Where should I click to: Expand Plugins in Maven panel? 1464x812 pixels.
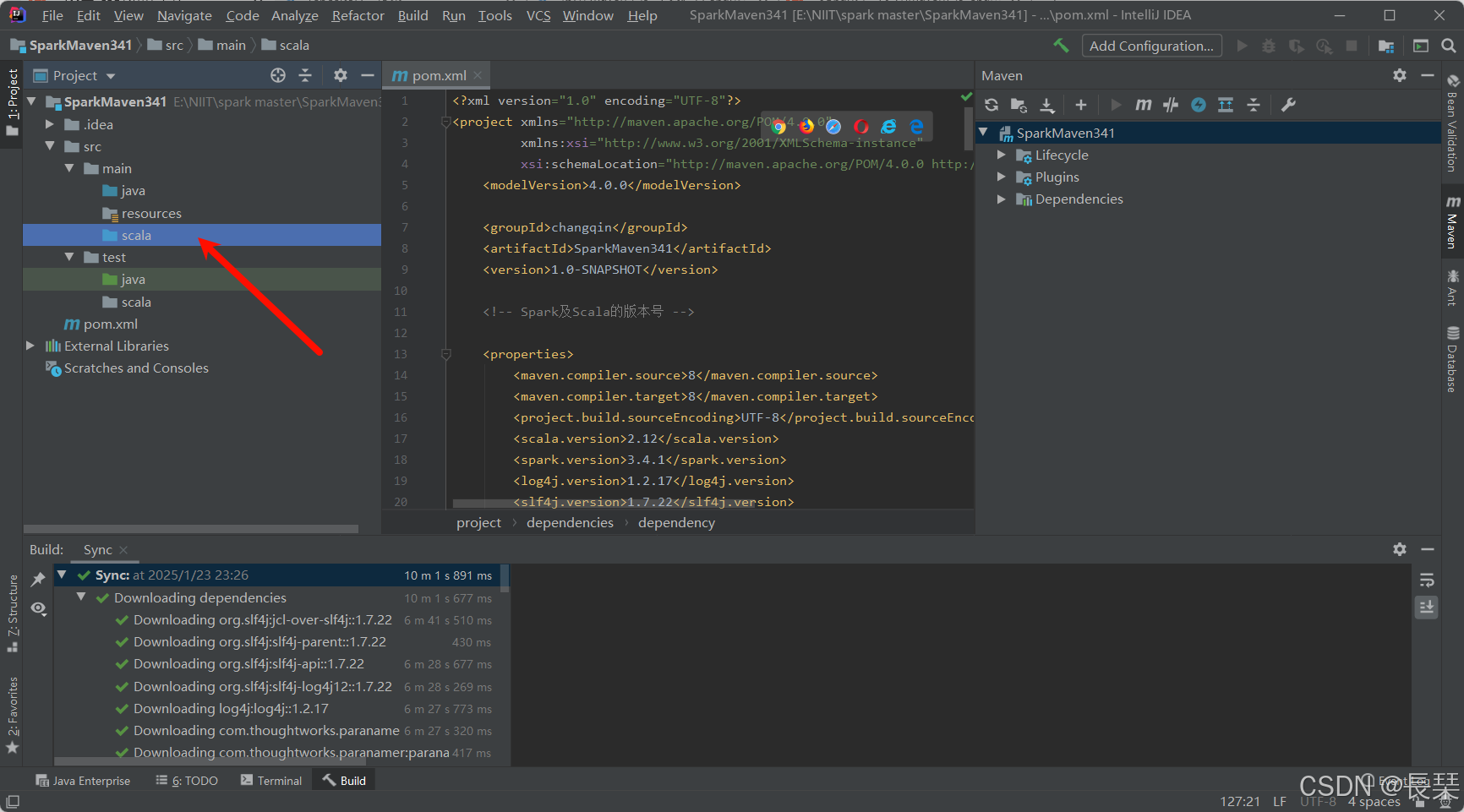(1002, 177)
